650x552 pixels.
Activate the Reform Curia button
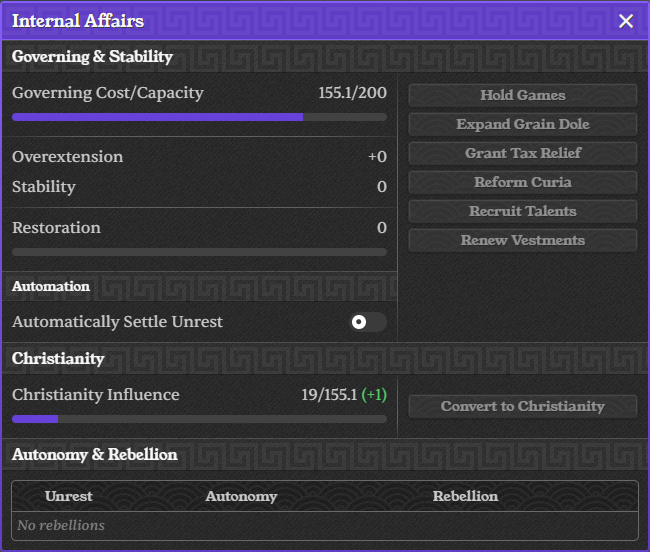[x=523, y=182]
